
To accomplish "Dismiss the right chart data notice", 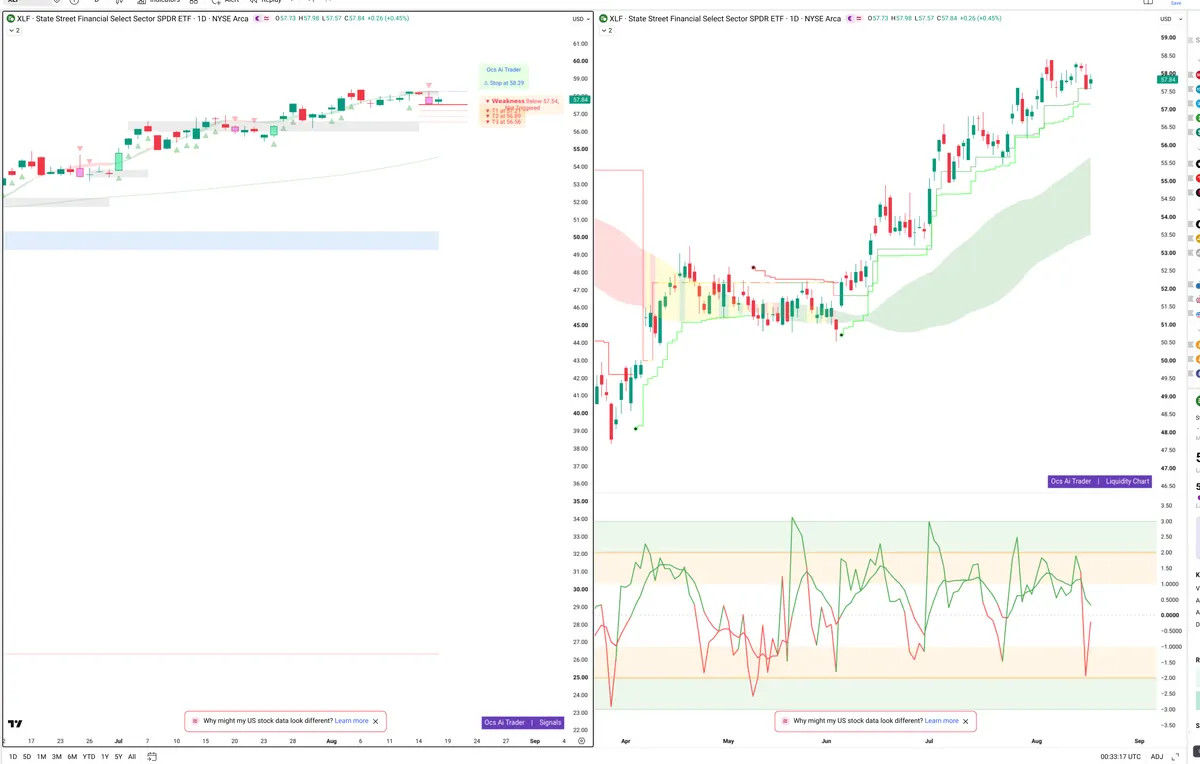I will [966, 721].
